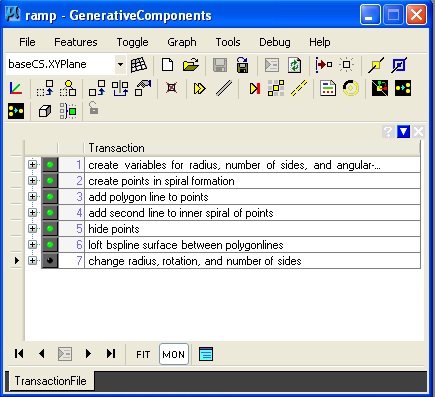Click the yellow arrow with red bar icon

pos(255,89)
